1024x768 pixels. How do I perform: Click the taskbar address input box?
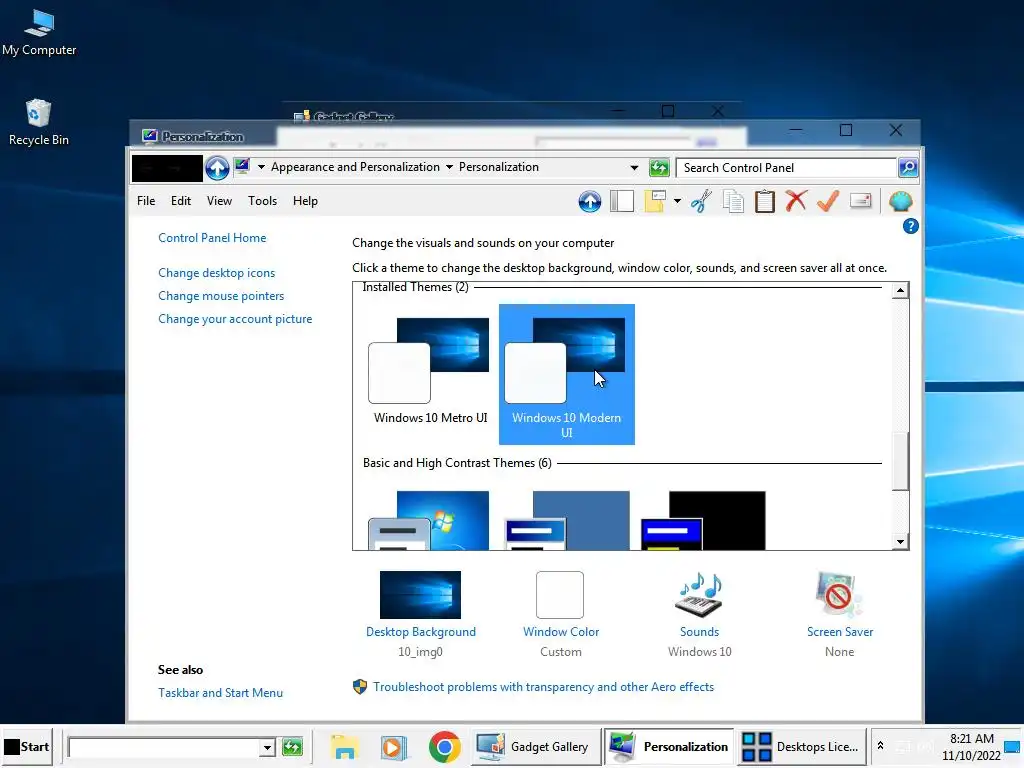[163, 747]
